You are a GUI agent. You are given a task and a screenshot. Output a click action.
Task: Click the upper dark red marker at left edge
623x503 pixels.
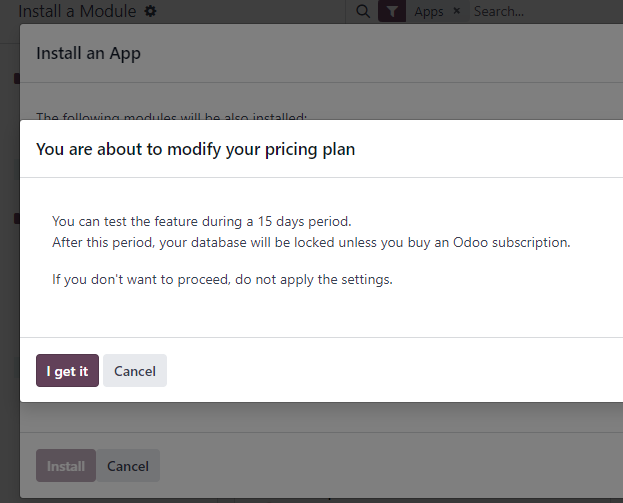click(17, 78)
